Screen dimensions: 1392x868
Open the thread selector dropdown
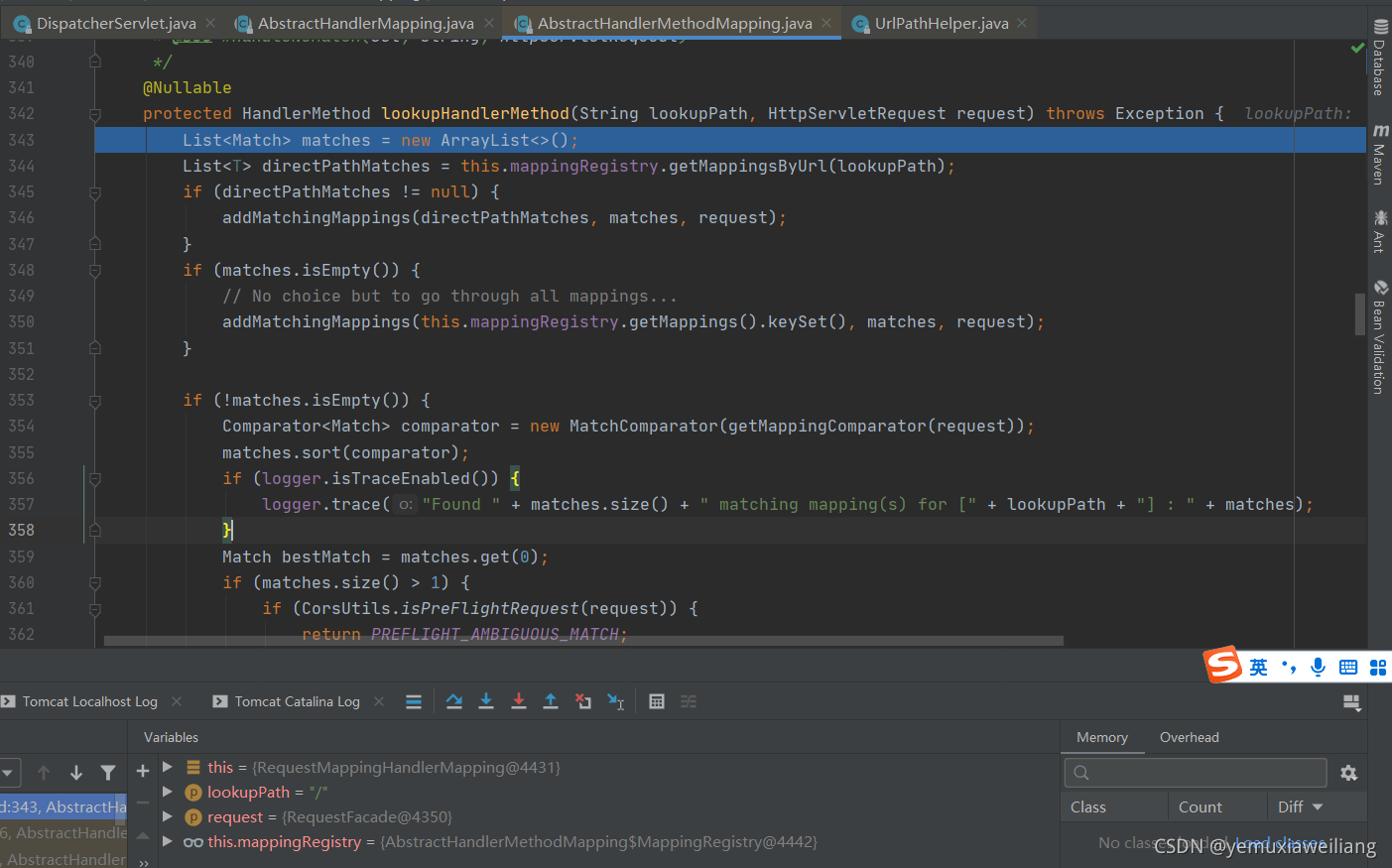[8, 773]
